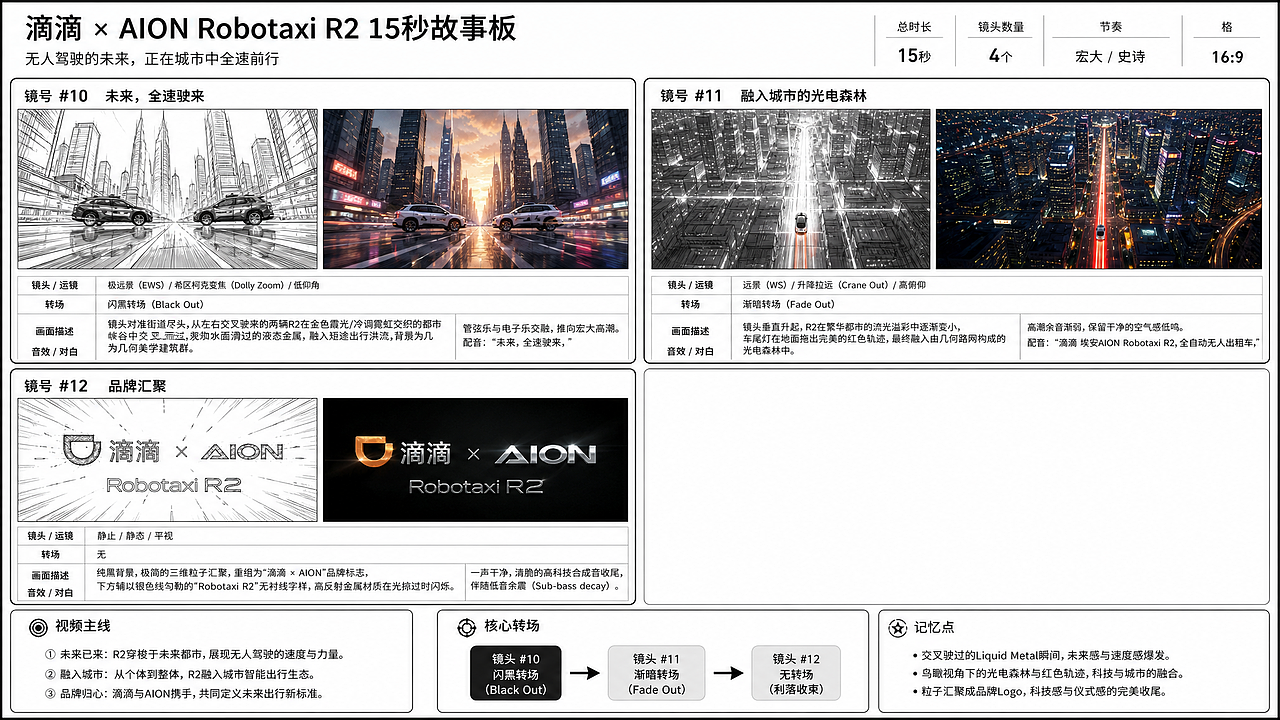1280x720 pixels.
Task: Click heading 镜号 #11 融入城市的光电森林
Action: tap(763, 96)
